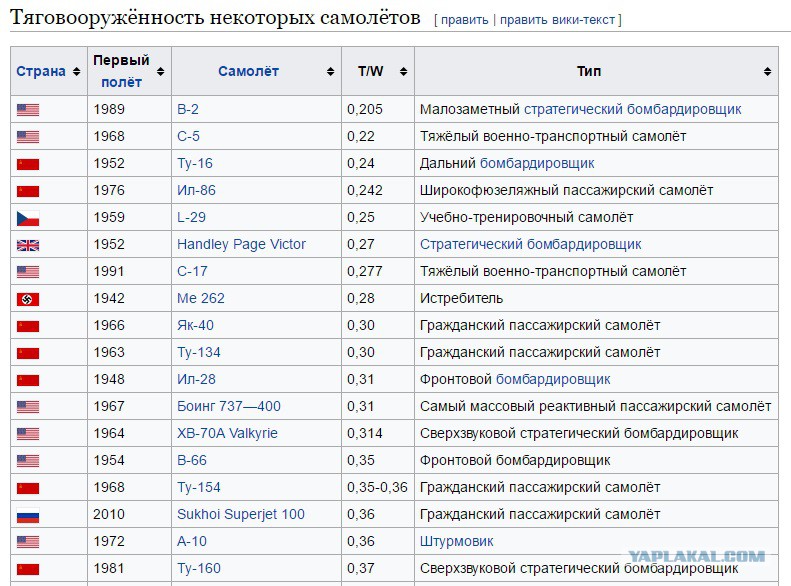Click the US flag in the A-10 row

coord(28,542)
